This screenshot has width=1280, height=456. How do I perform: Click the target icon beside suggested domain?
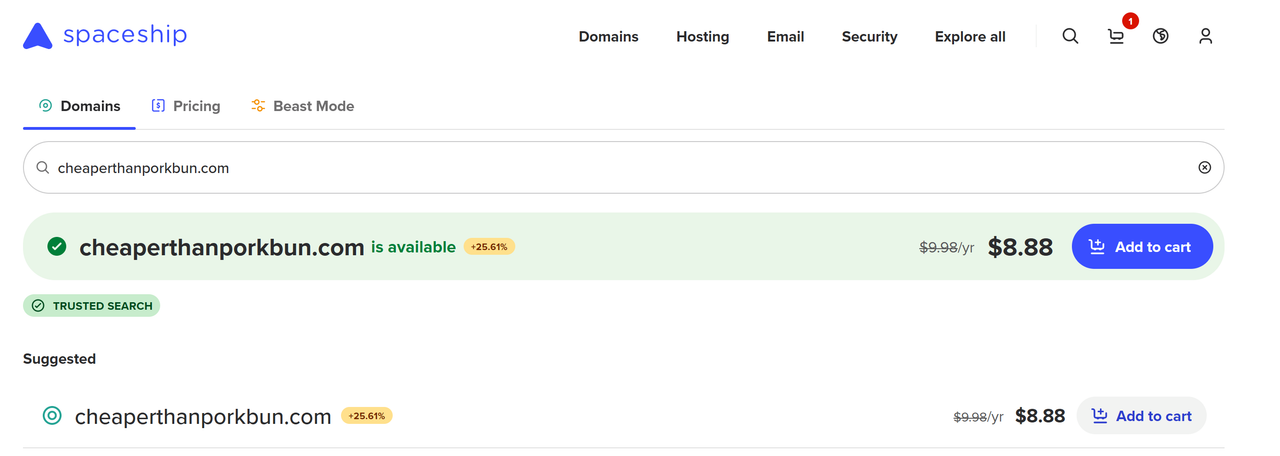pyautogui.click(x=52, y=416)
